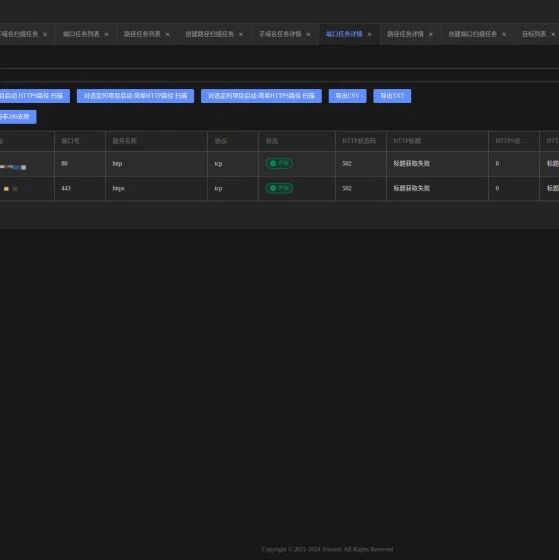Open the 创建路径扫描任务 tab
This screenshot has width=559, height=560.
coord(209,34)
